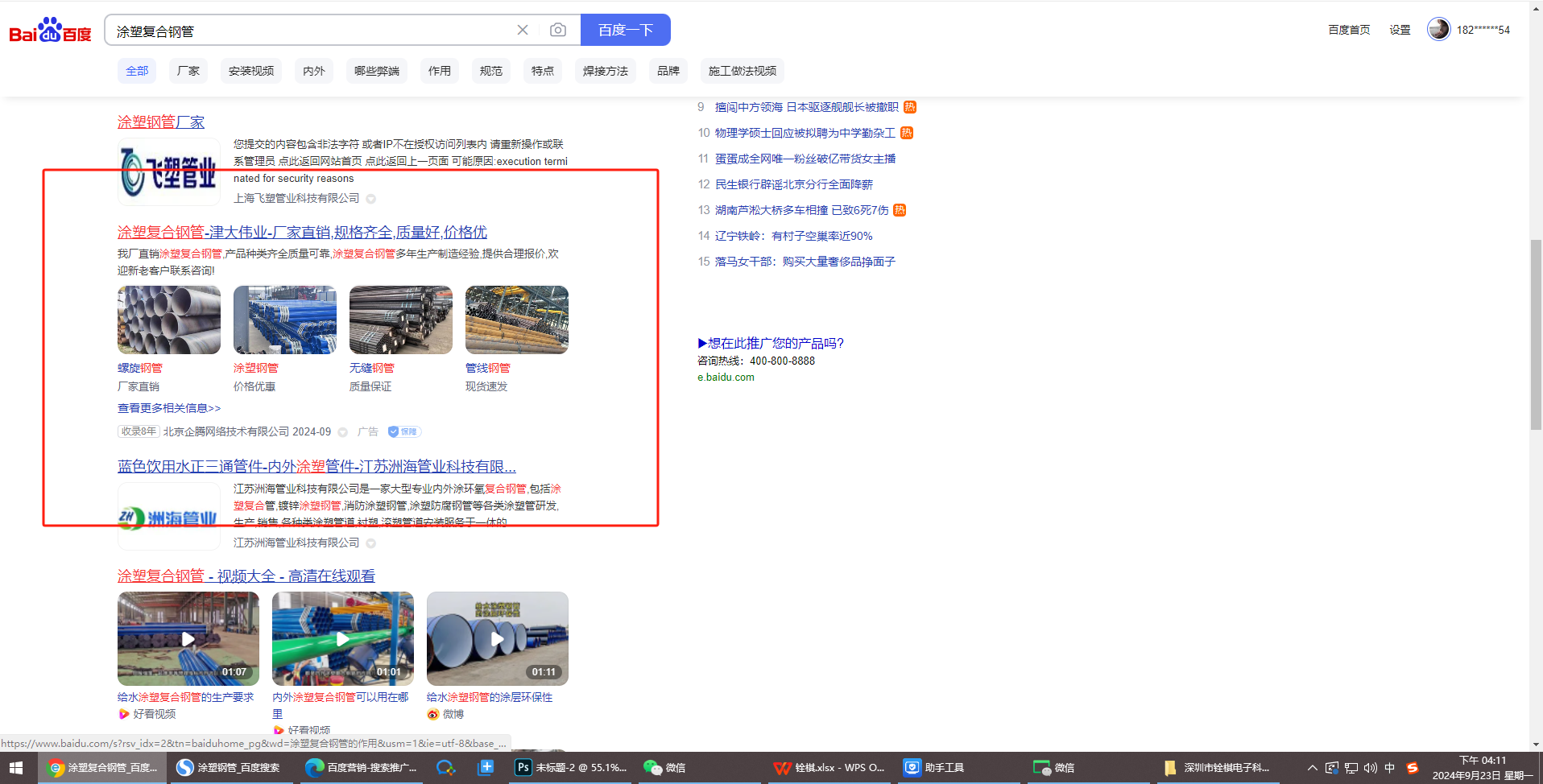Open the 螺旋钢管 link
Viewport: 1543px width, 784px height.
pyautogui.click(x=140, y=368)
